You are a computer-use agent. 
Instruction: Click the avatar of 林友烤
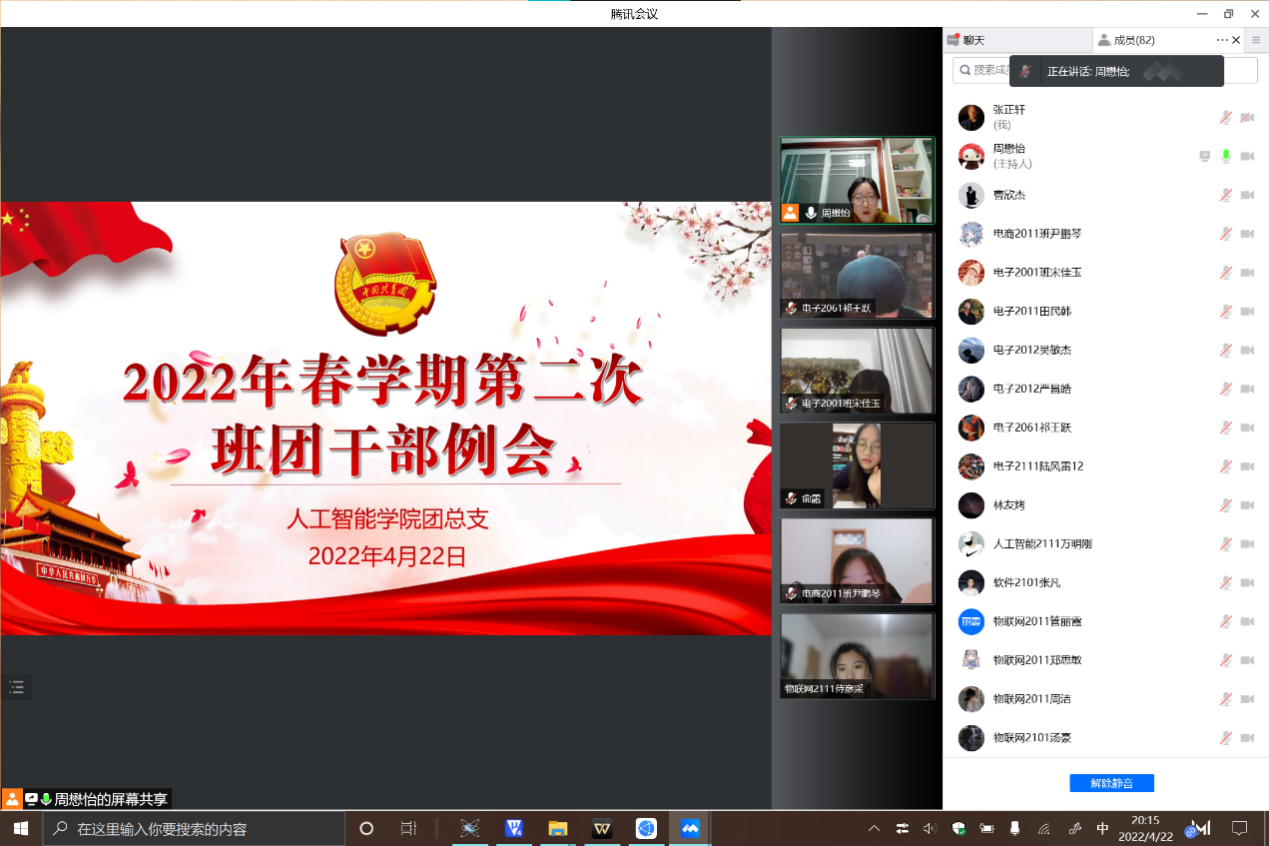tap(971, 505)
